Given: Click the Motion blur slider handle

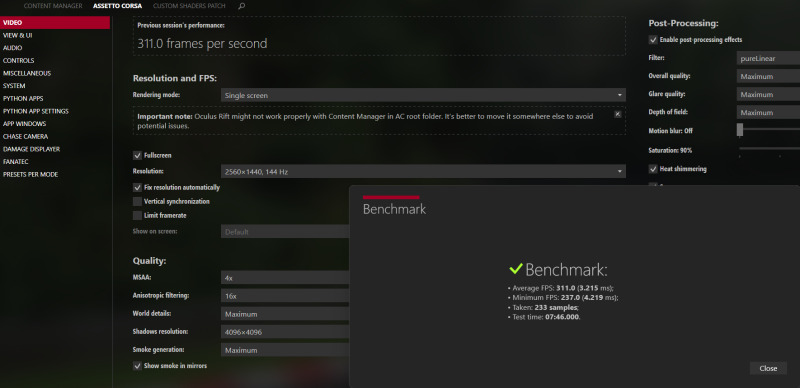Looking at the screenshot, I should coord(740,130).
